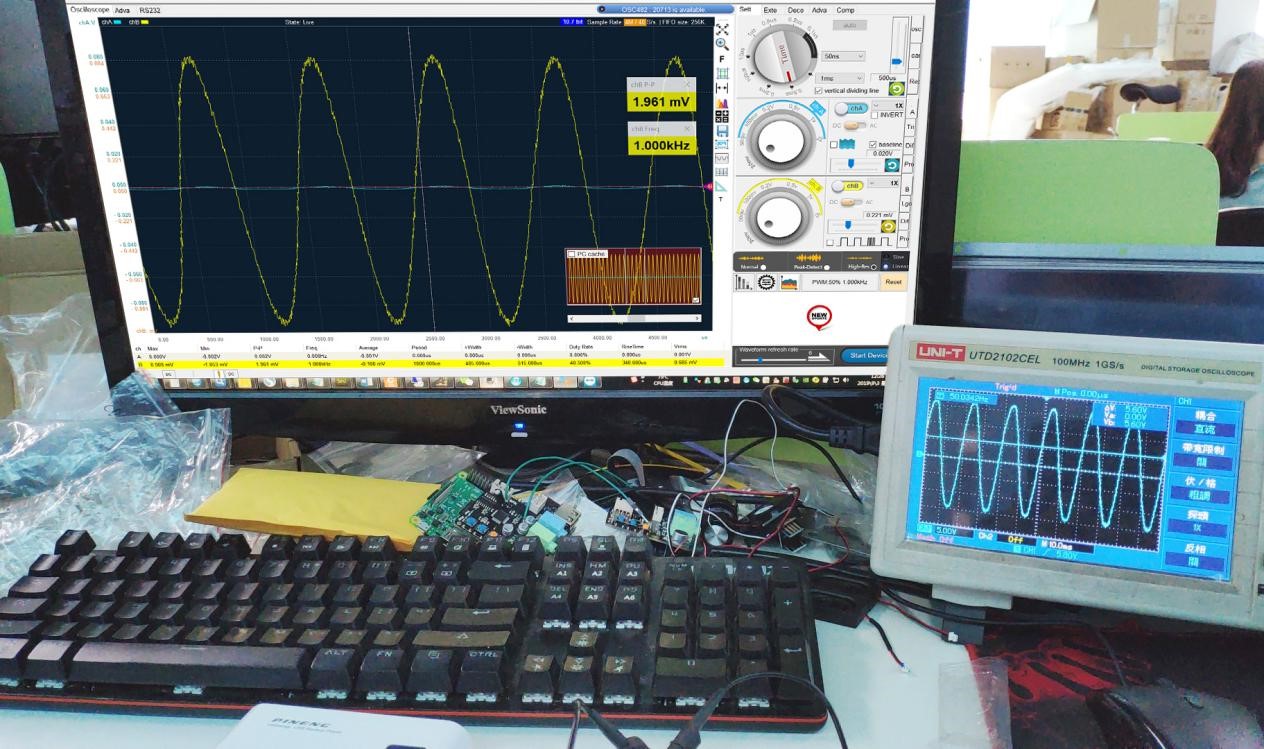This screenshot has height=749, width=1264.
Task: Click the save floppy disk icon
Action: point(722,130)
